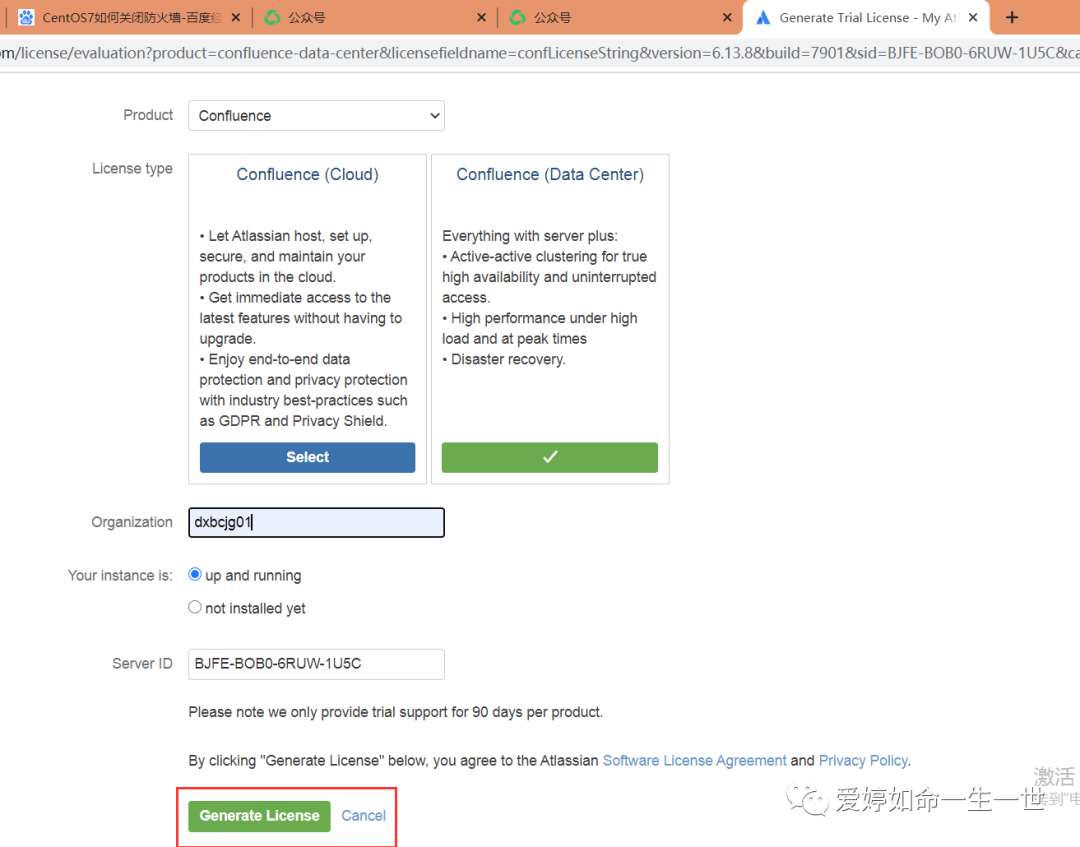Click the Baidu paw favicon on first tab
The width and height of the screenshot is (1080, 847).
point(26,17)
